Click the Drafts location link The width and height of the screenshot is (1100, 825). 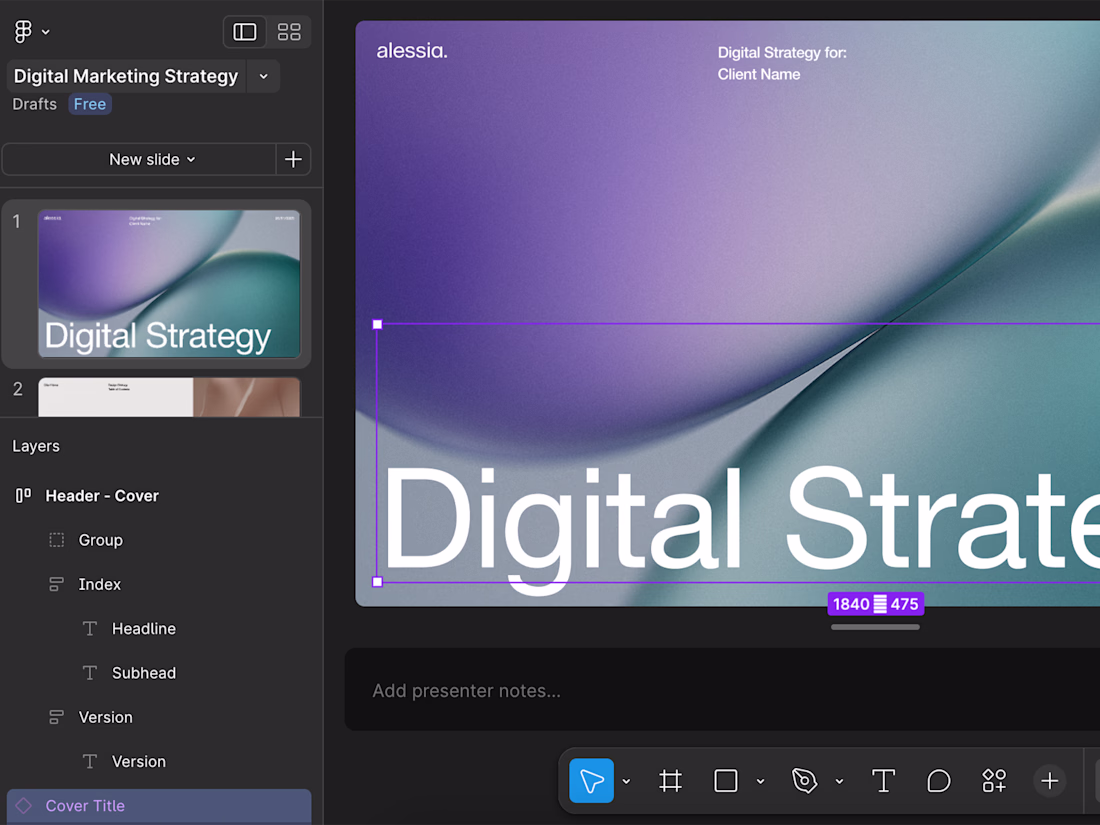pos(34,104)
